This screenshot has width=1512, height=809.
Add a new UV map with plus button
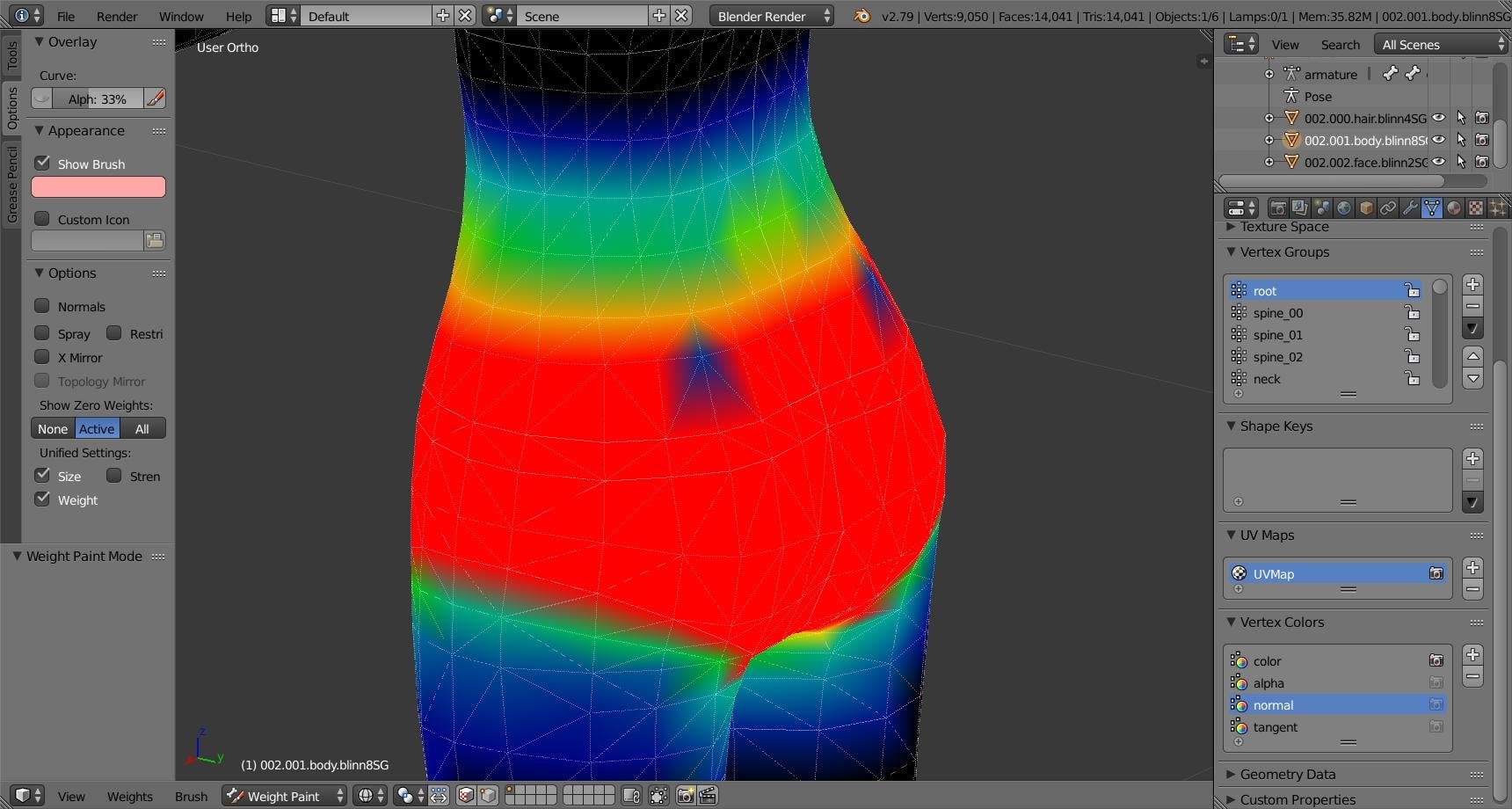tap(1473, 568)
